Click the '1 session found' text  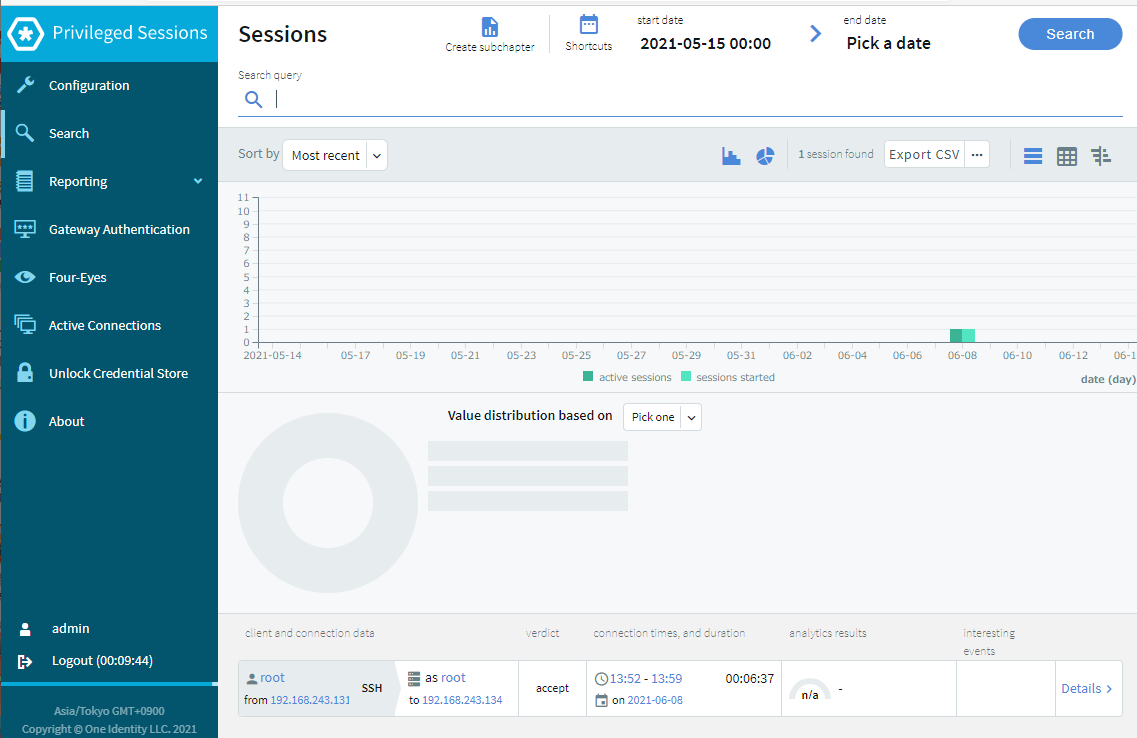pos(836,154)
